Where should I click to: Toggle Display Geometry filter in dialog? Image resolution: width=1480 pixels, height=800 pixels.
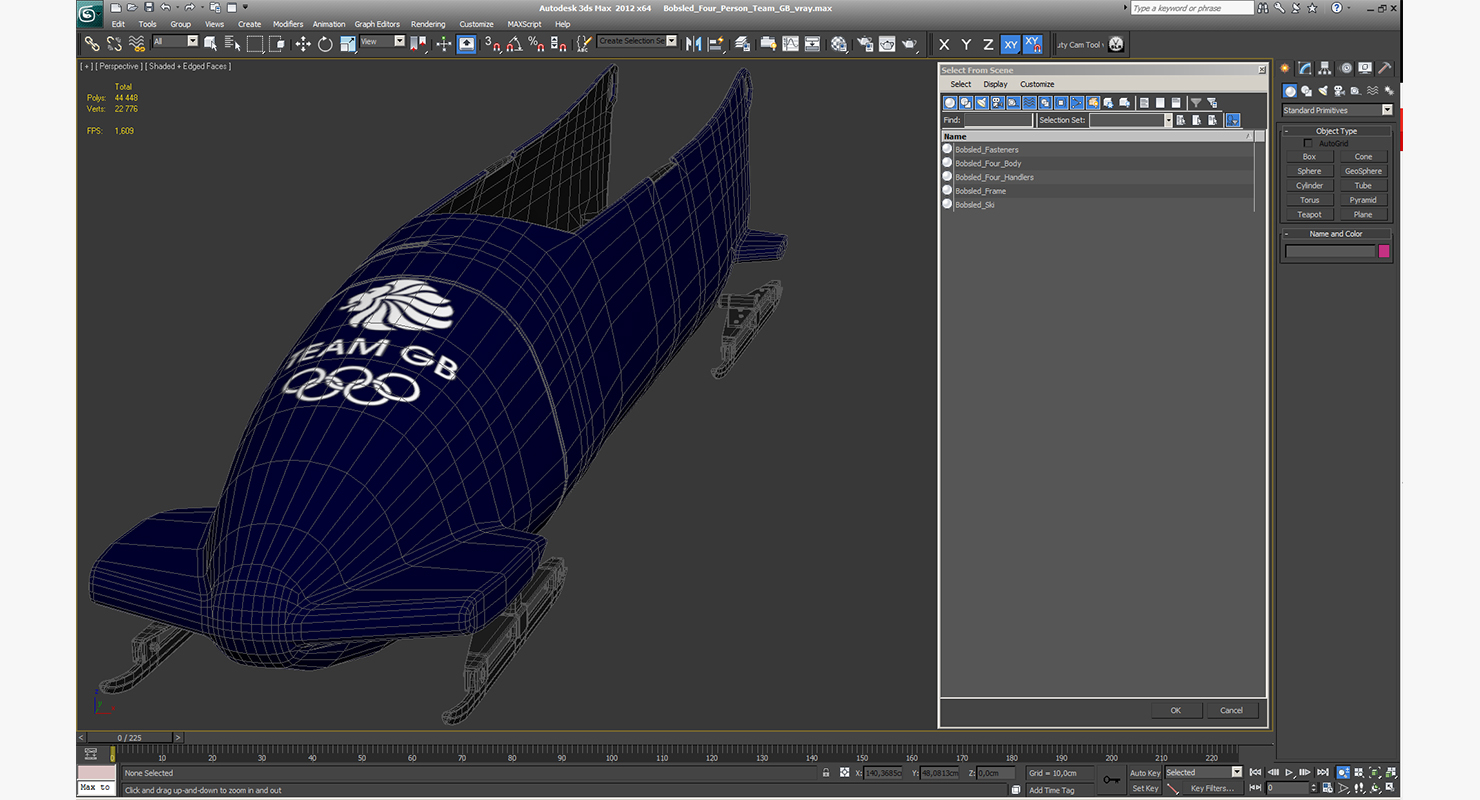[950, 102]
